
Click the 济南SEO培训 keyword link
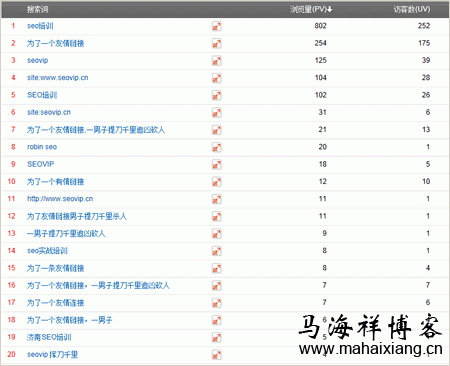(x=49, y=338)
